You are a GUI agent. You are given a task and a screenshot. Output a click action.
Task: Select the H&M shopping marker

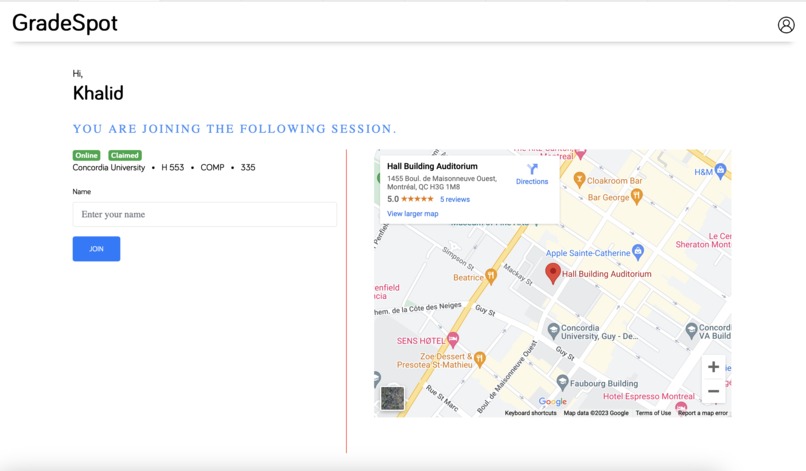(x=720, y=171)
